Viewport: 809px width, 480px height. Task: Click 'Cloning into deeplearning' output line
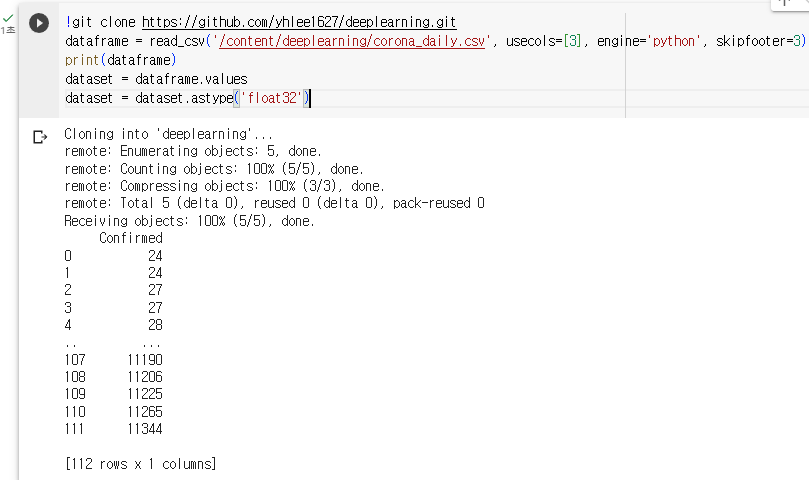point(168,134)
